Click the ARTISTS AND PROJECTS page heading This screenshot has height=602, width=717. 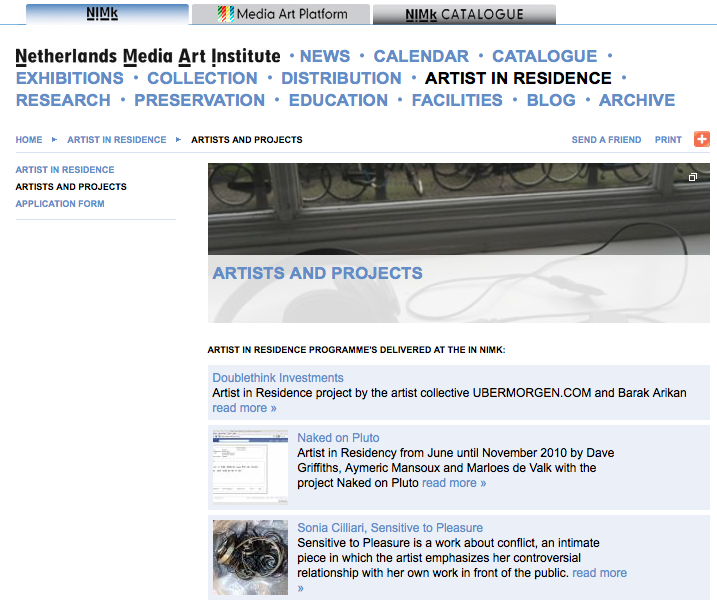click(317, 273)
